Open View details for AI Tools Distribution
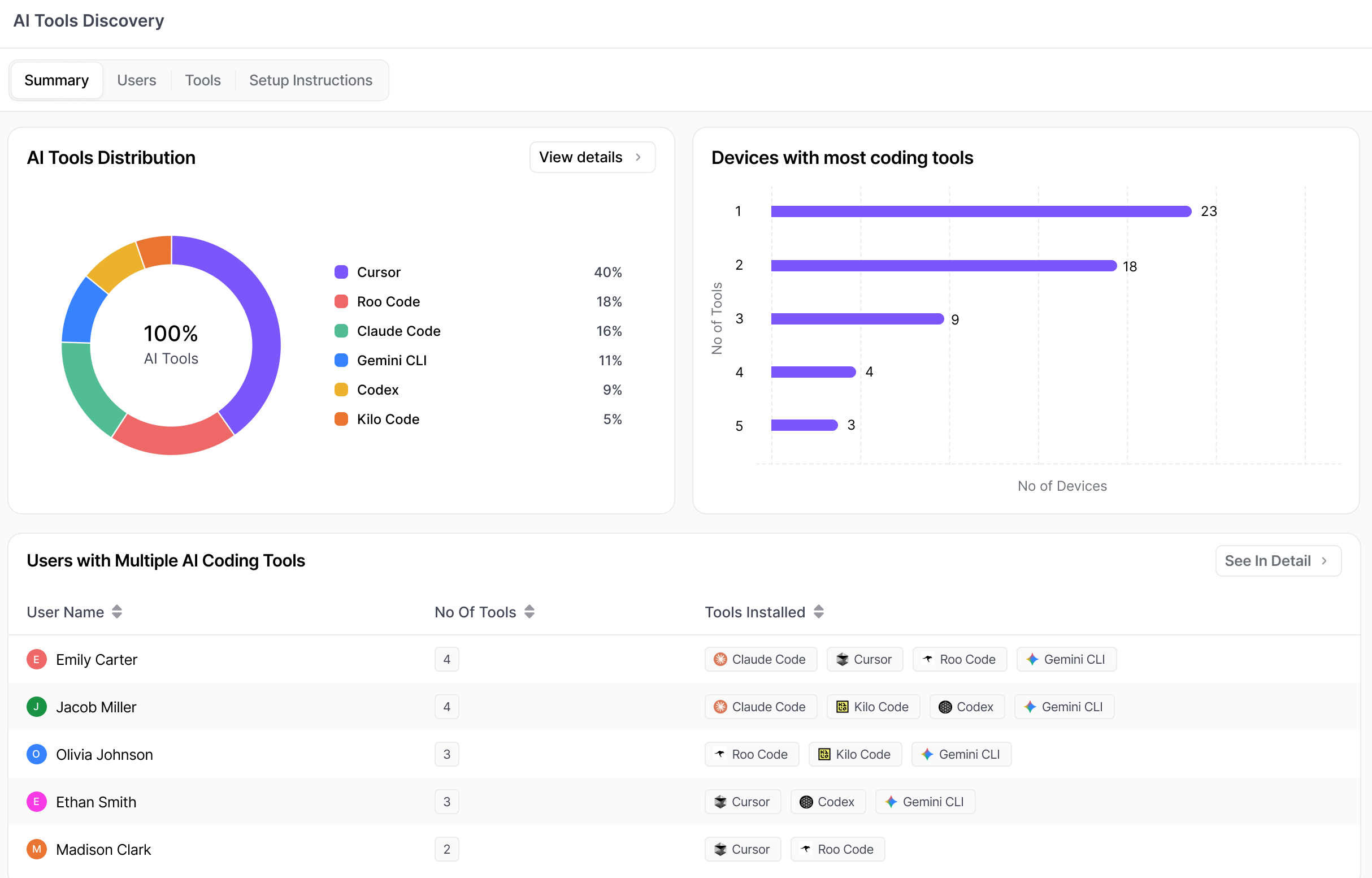Screen dimensions: 1372x878 [592, 157]
